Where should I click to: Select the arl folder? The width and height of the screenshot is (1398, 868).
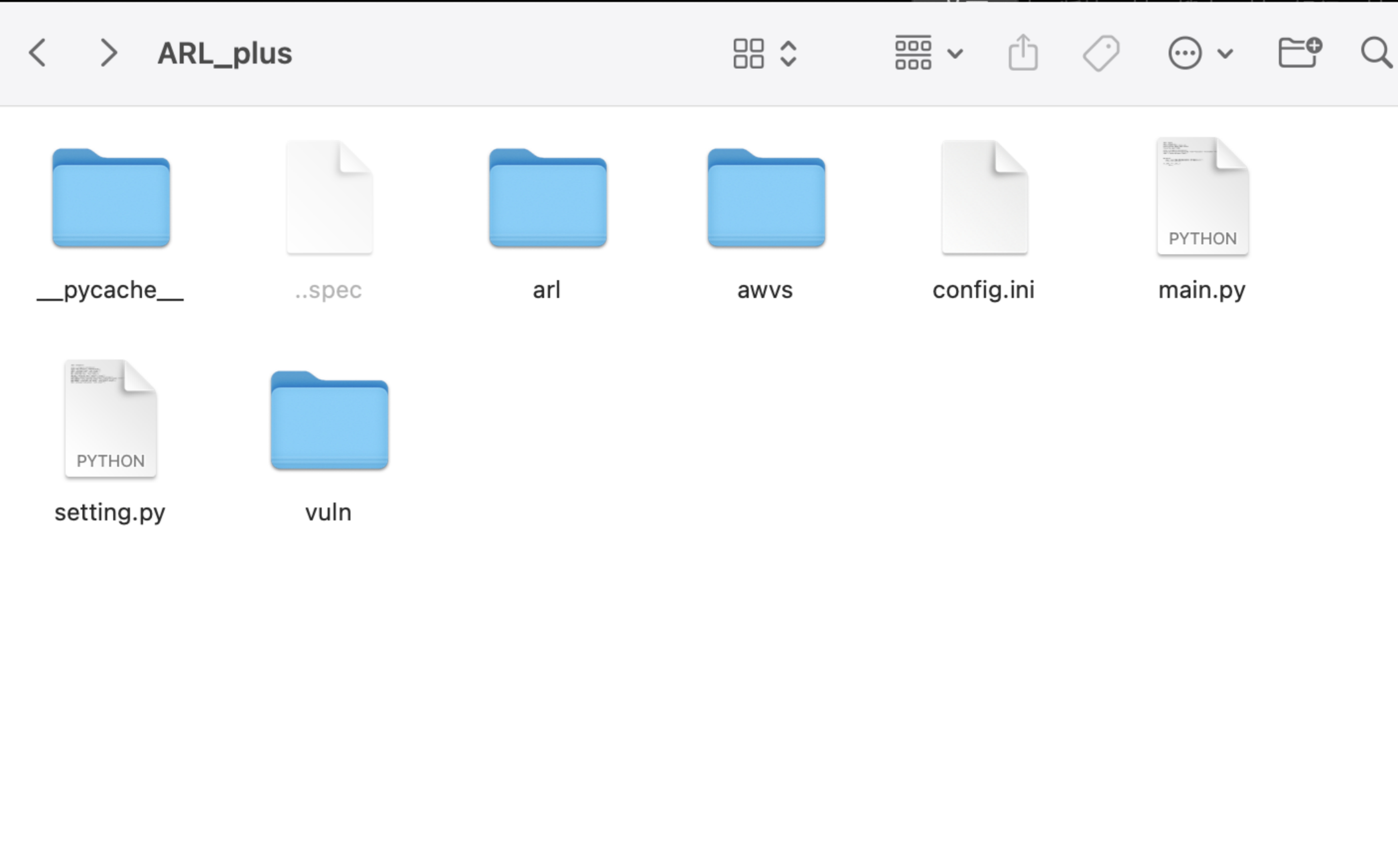pyautogui.click(x=547, y=198)
